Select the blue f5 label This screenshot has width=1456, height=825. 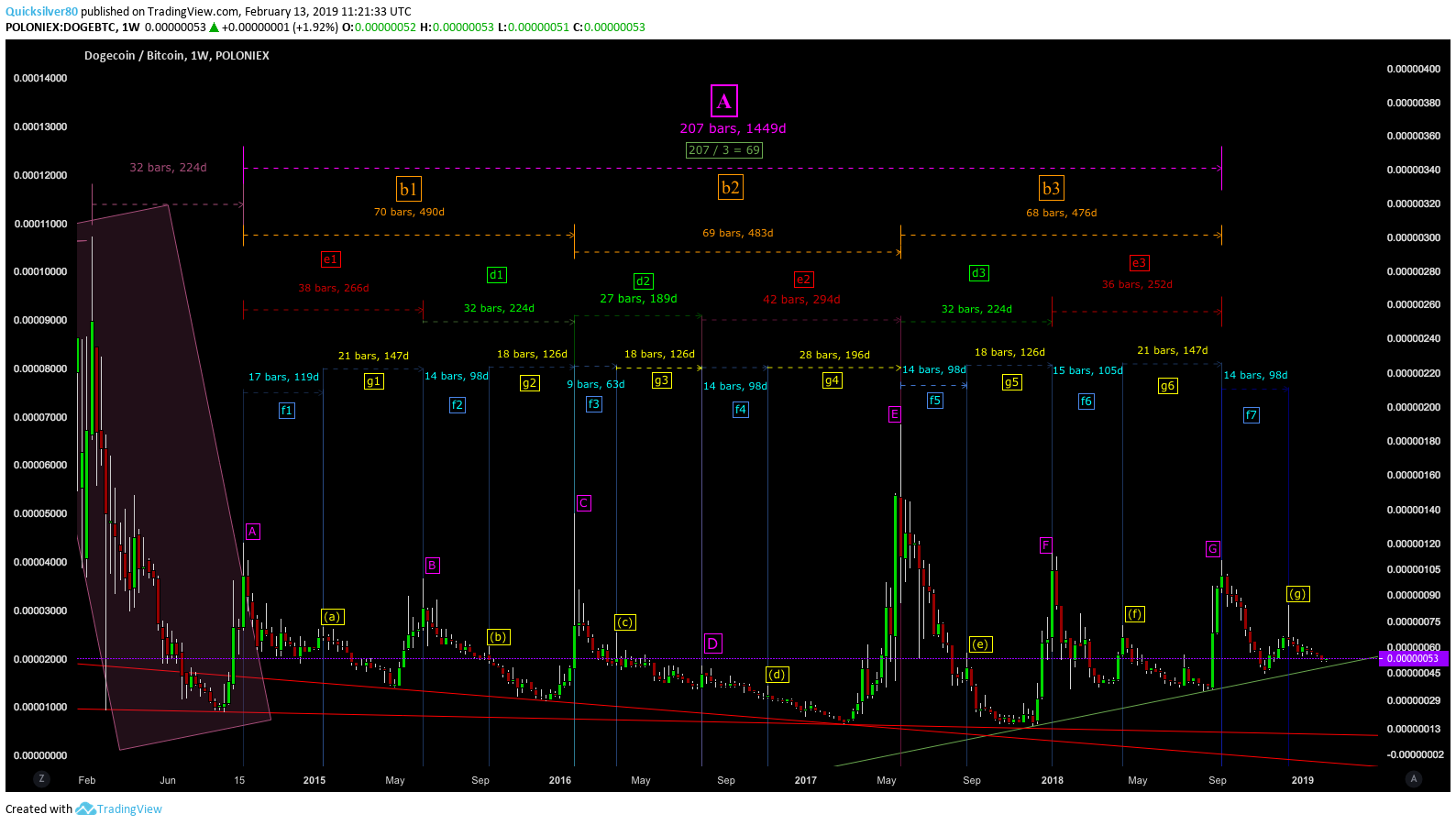(934, 401)
